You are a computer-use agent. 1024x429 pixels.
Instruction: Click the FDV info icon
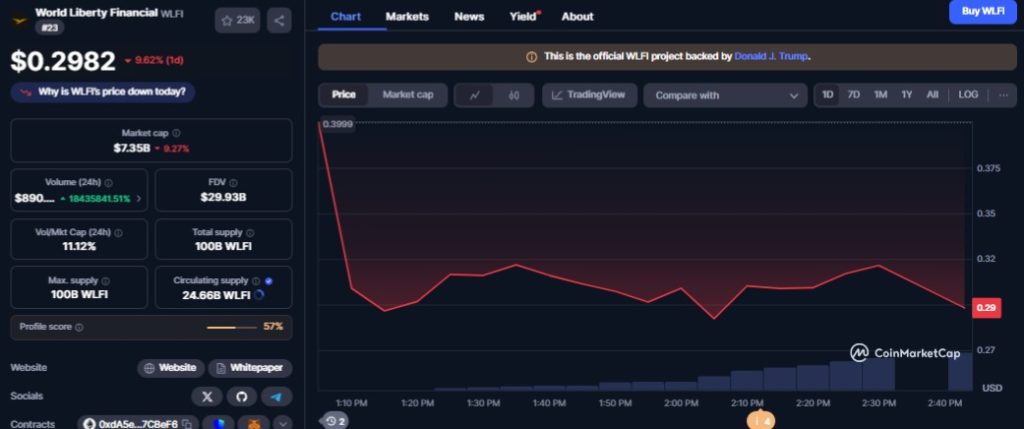point(233,183)
